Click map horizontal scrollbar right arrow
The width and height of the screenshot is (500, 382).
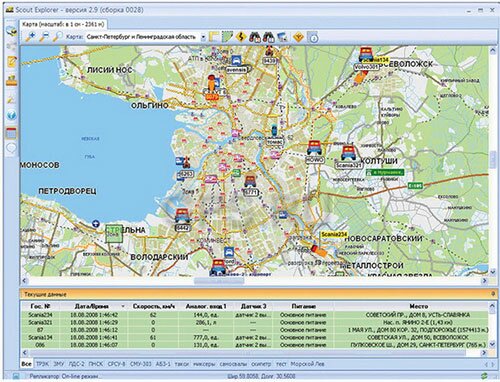pos(484,281)
